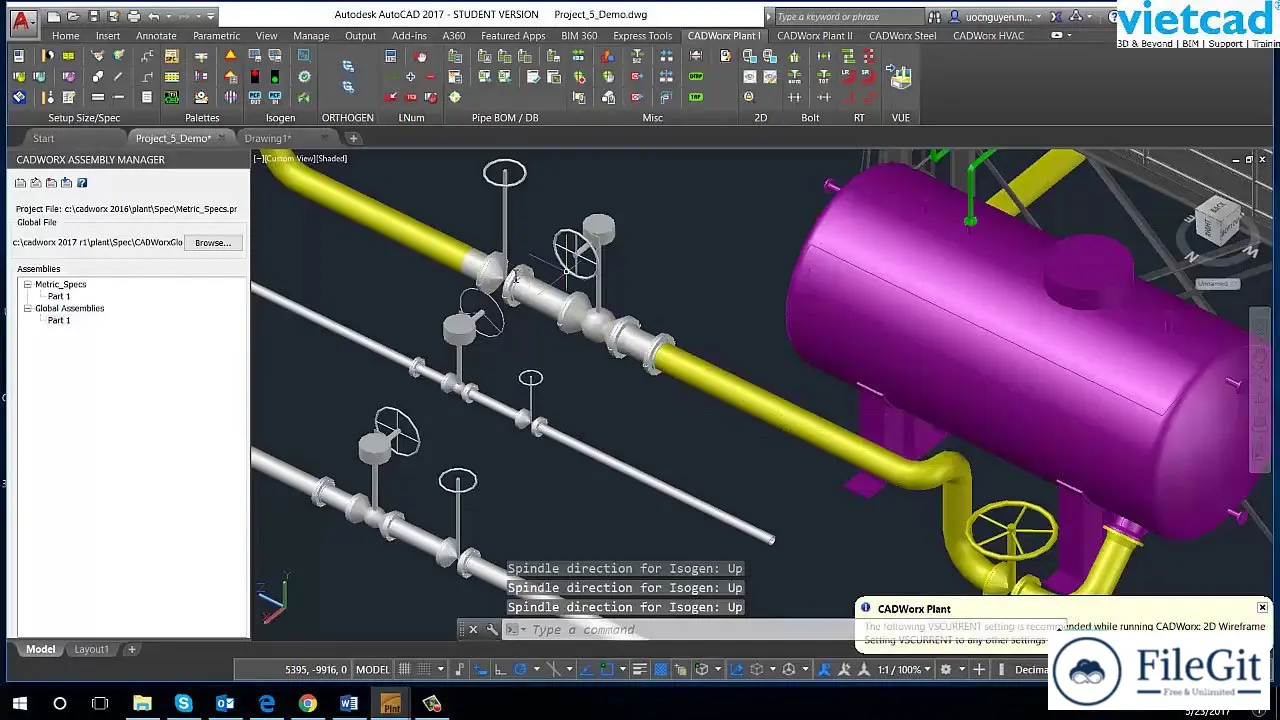This screenshot has width=1280, height=720.
Task: Click the SR red elbow icon in RT panel
Action: [x=868, y=77]
